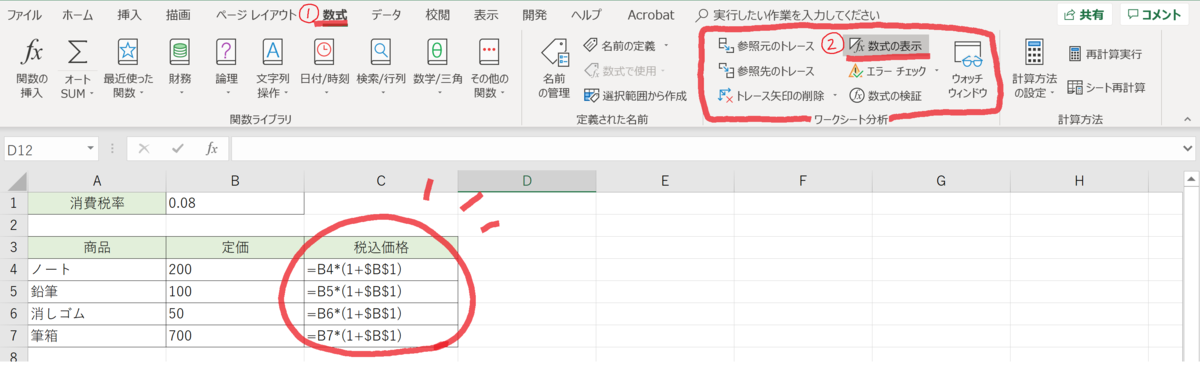The image size is (1200, 375).
Task: Switch to the 開発 tab
Action: [535, 15]
